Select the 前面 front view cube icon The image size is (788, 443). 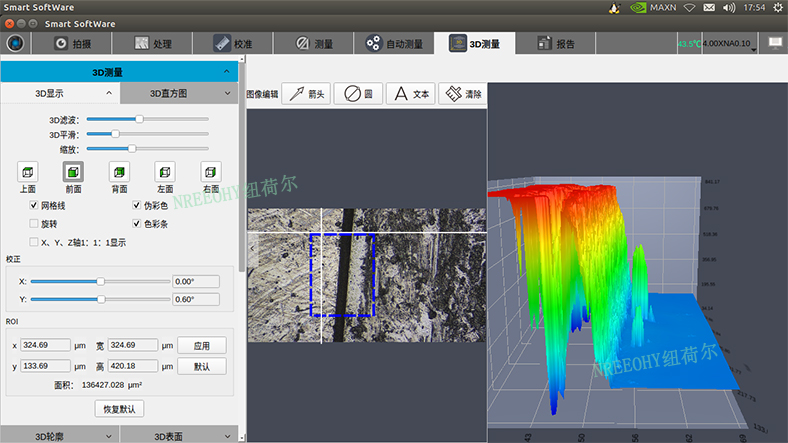click(73, 172)
